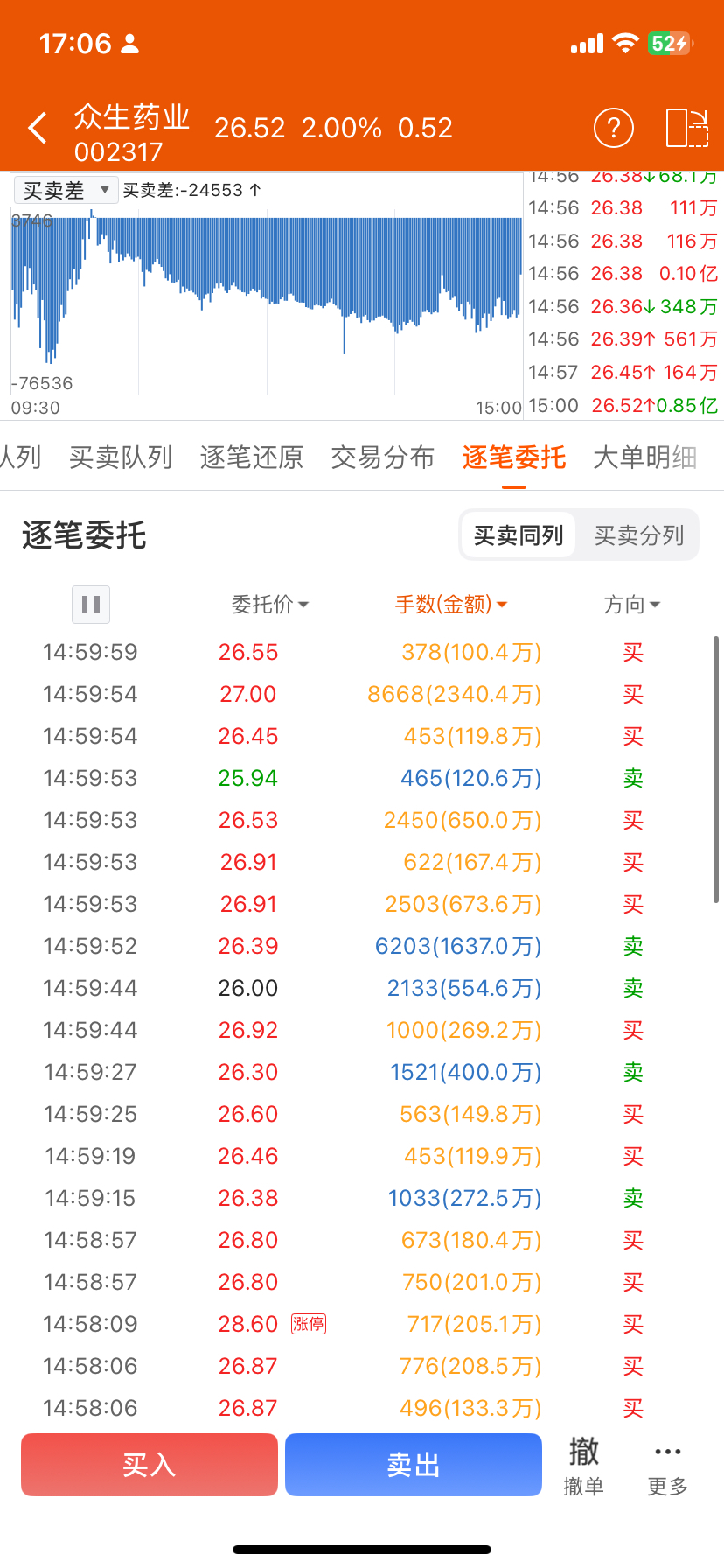Viewport: 724px width, 1568px height.
Task: Tap the 卖出 sell button
Action: click(414, 1465)
